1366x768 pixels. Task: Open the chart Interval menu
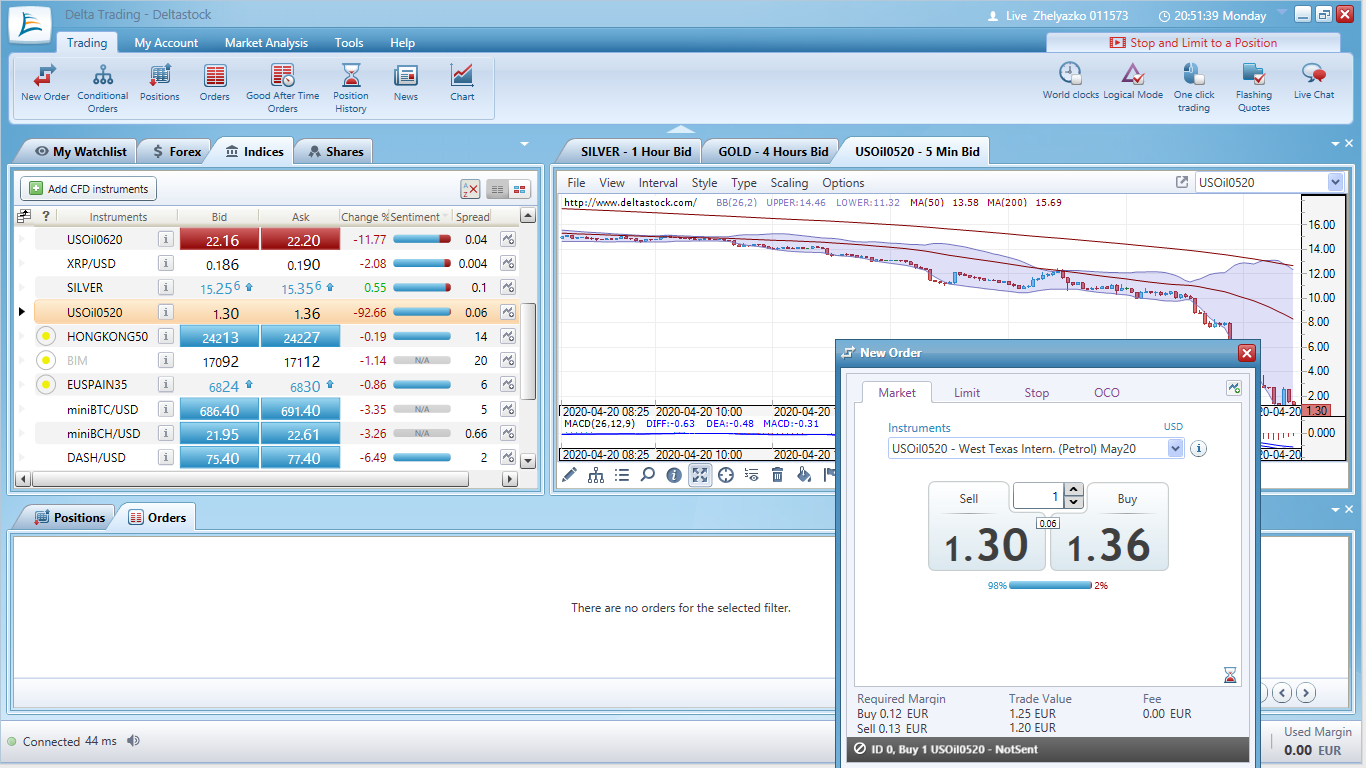(x=658, y=183)
